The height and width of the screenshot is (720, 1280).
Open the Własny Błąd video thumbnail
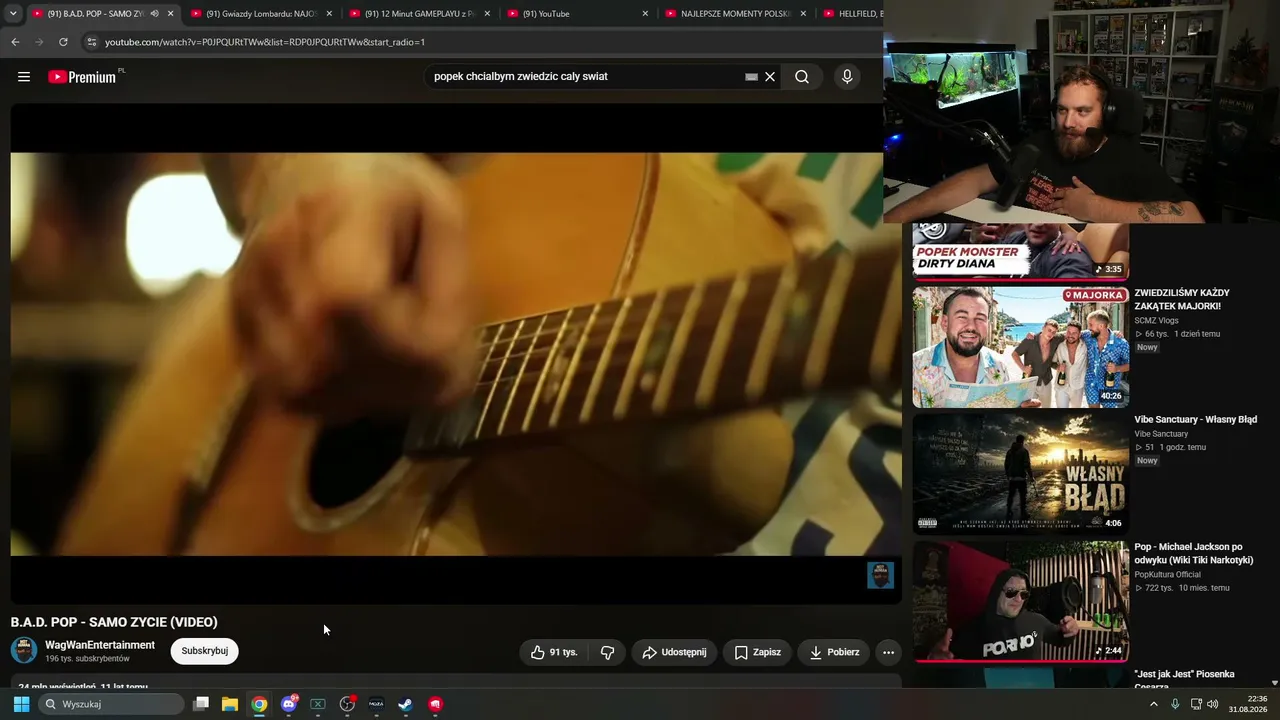1021,474
